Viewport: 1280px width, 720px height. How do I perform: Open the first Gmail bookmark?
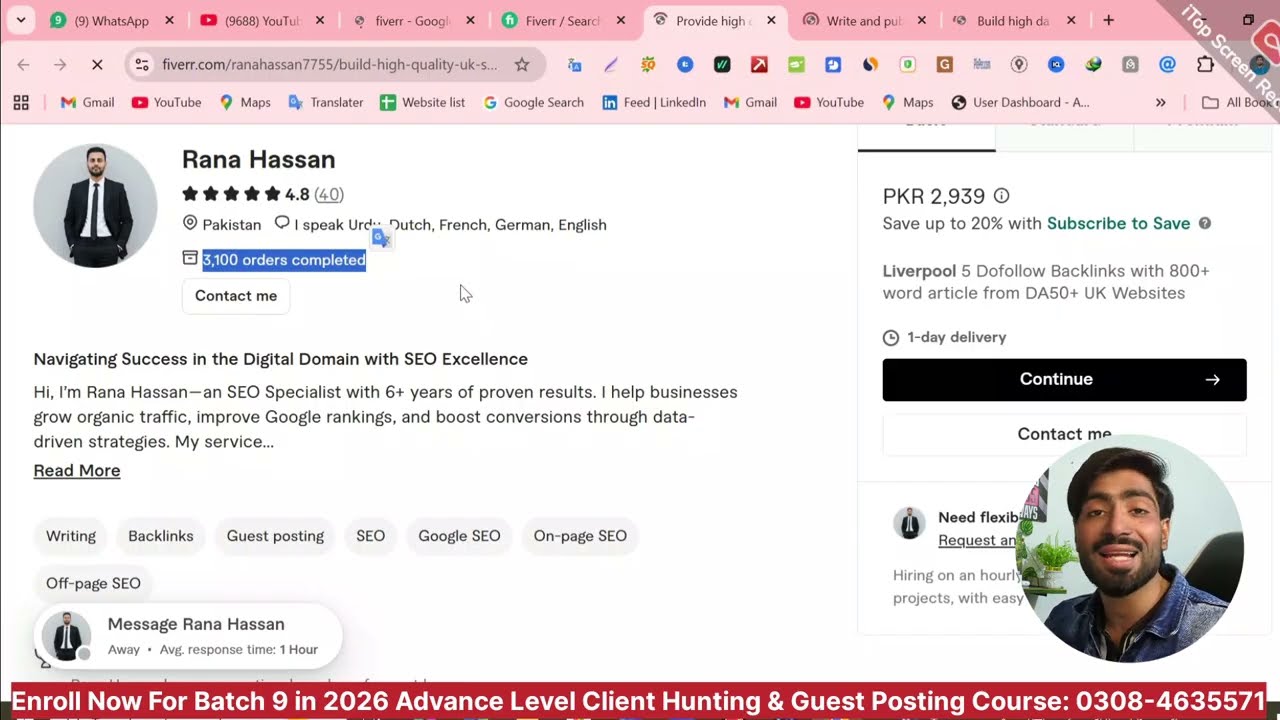pos(87,102)
